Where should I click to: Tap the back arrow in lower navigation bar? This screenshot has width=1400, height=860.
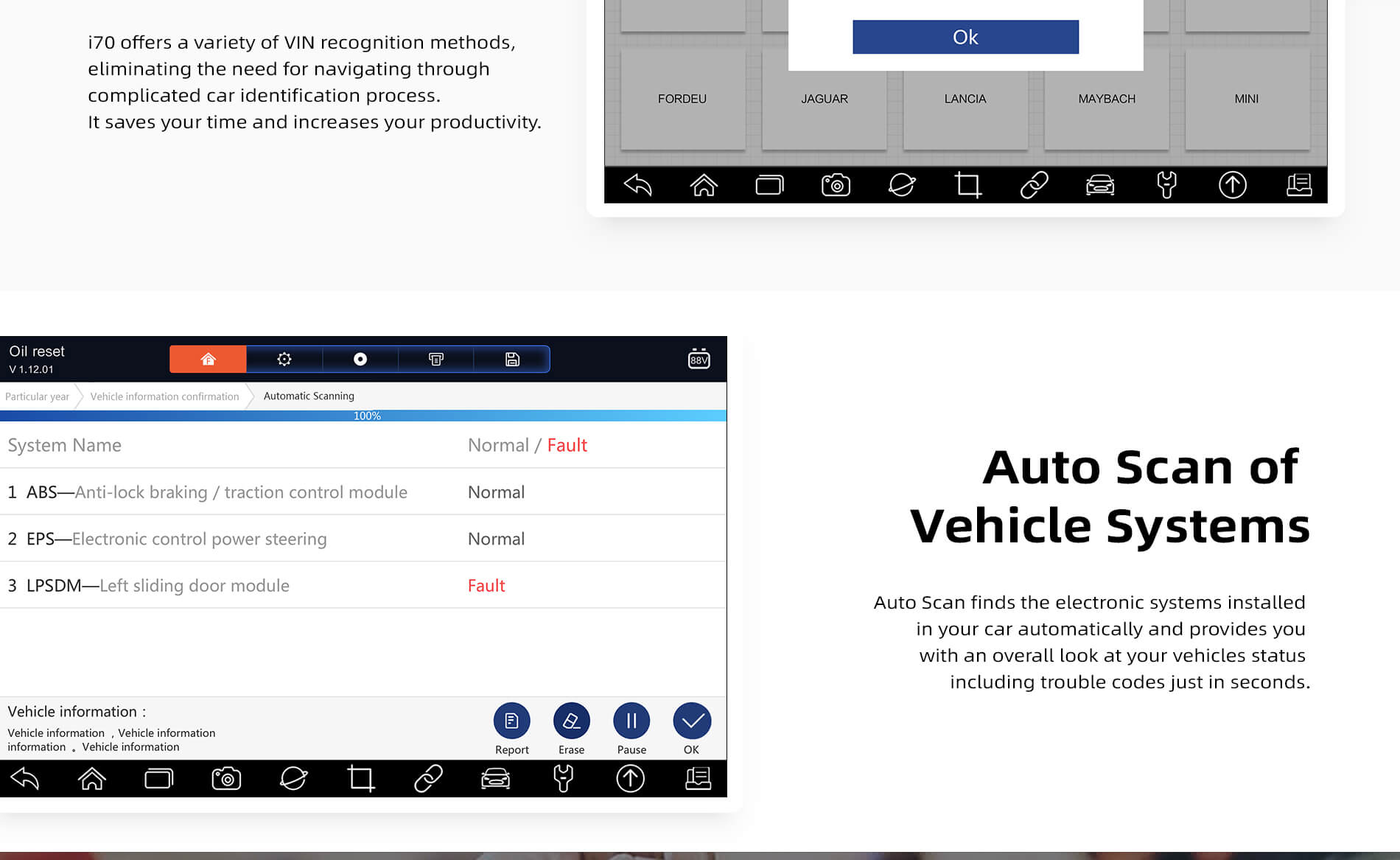25,778
